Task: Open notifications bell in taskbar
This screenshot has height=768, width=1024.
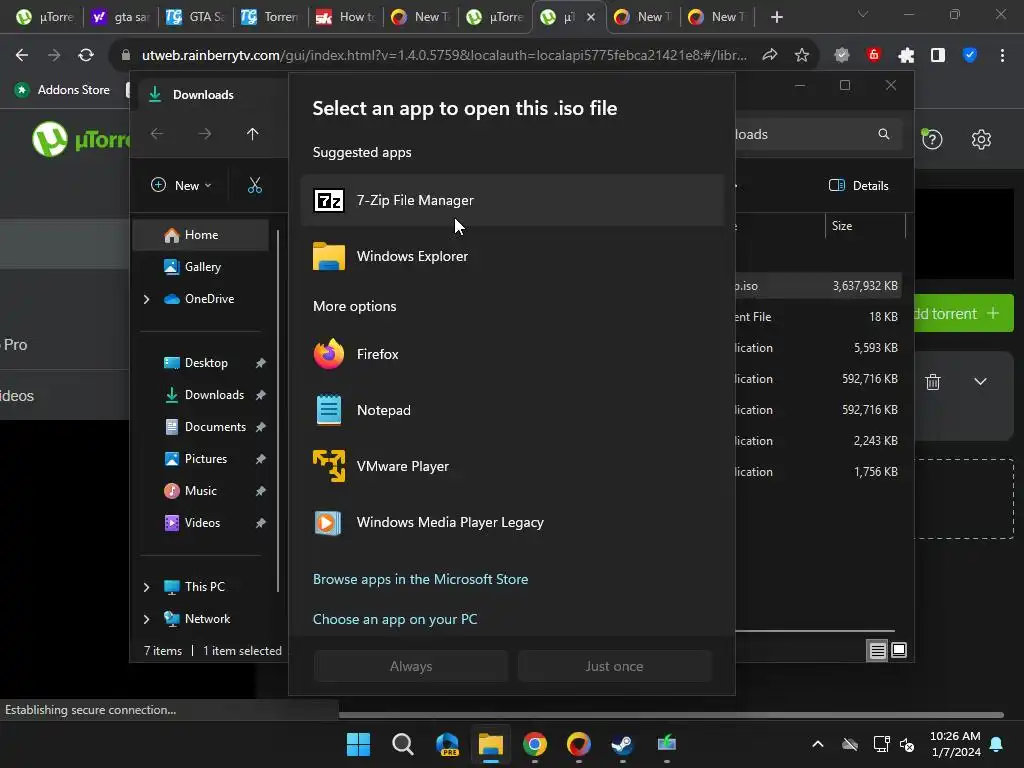Action: point(997,744)
